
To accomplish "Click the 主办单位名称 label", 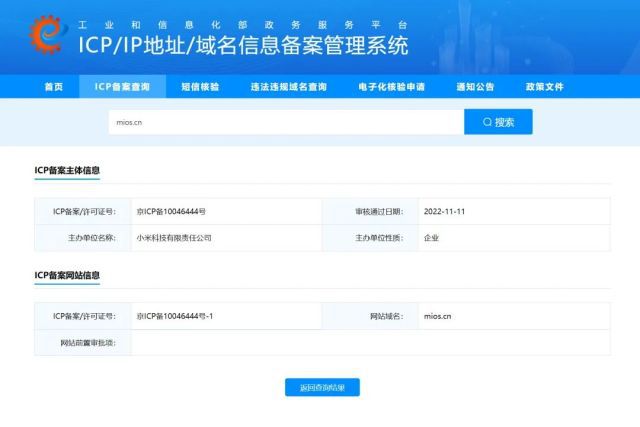I will (x=92, y=238).
